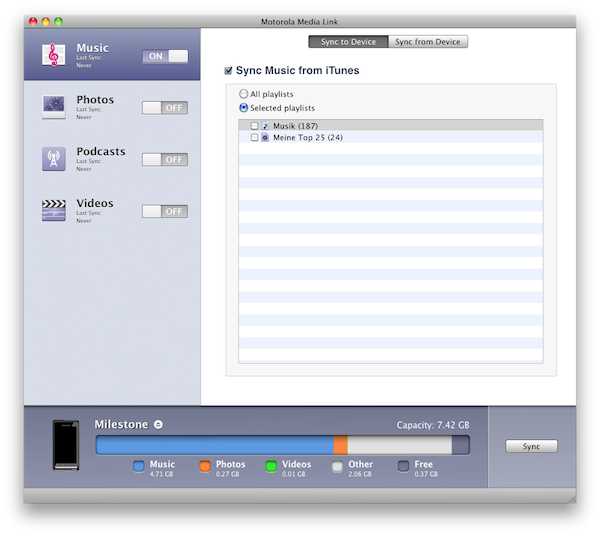This screenshot has height=536, width=600.
Task: Click the grey Other segment of capacity bar
Action: pos(399,445)
